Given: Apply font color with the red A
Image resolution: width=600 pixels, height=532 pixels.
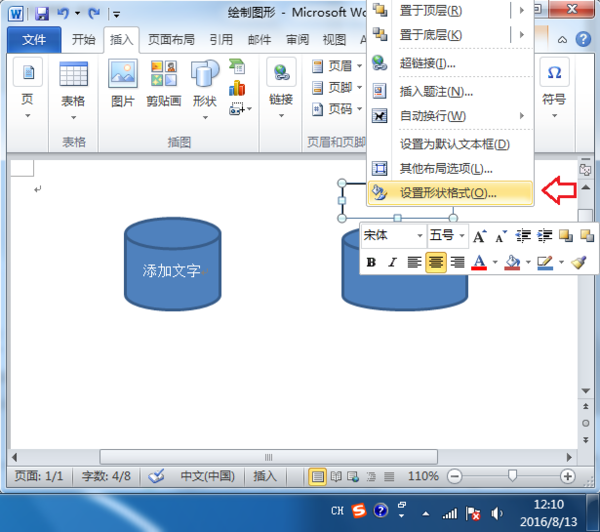Looking at the screenshot, I should (x=479, y=262).
